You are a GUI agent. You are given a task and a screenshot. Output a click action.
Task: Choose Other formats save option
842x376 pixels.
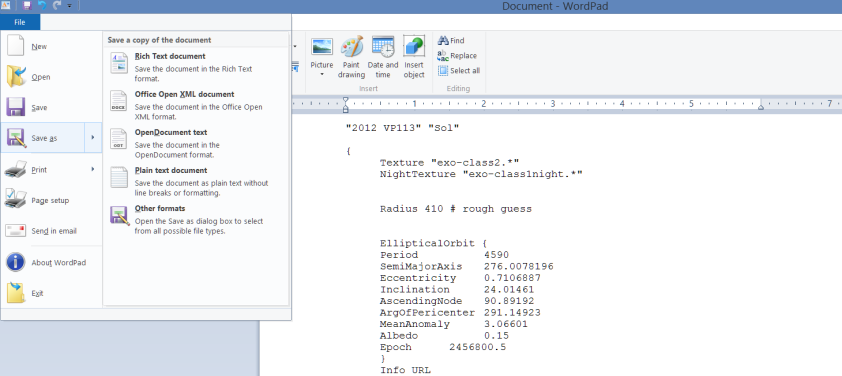click(196, 219)
